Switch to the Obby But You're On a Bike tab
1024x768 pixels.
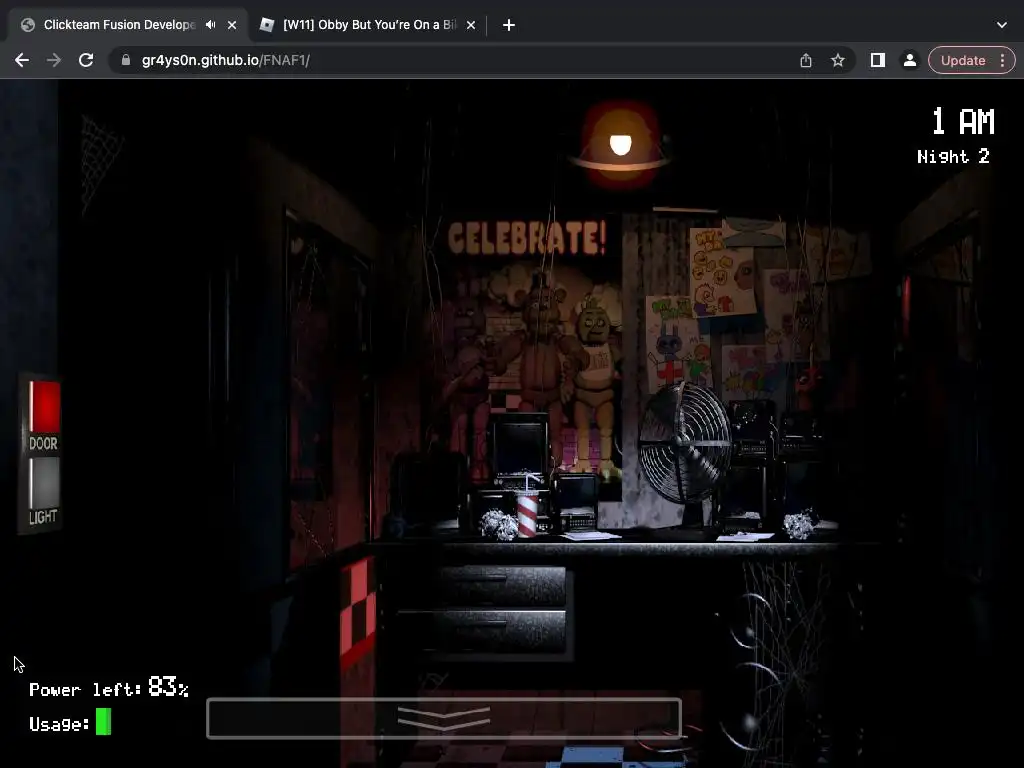coord(369,25)
